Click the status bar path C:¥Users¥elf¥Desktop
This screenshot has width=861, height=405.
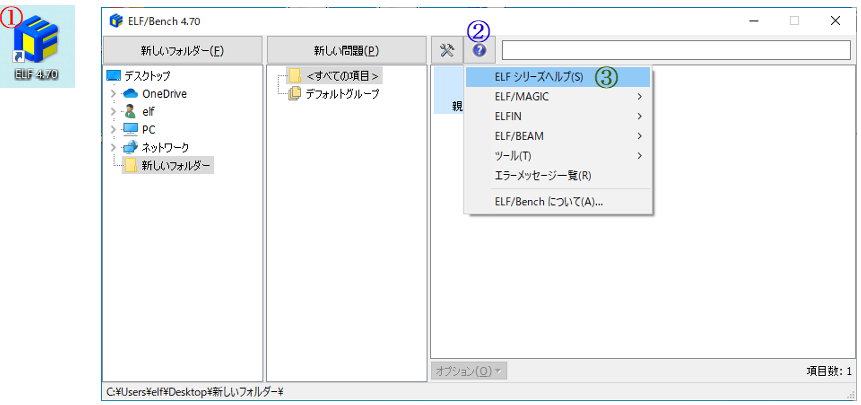pos(193,392)
